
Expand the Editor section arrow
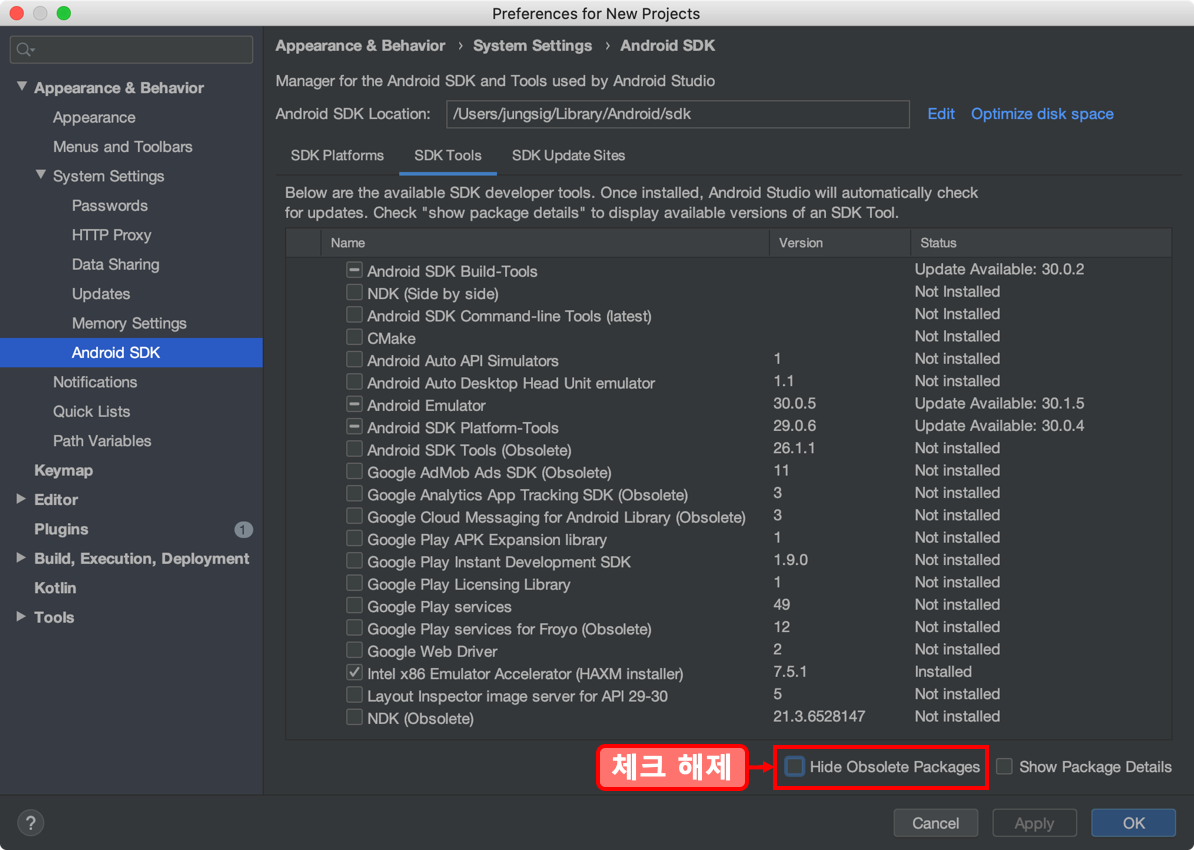coord(21,499)
